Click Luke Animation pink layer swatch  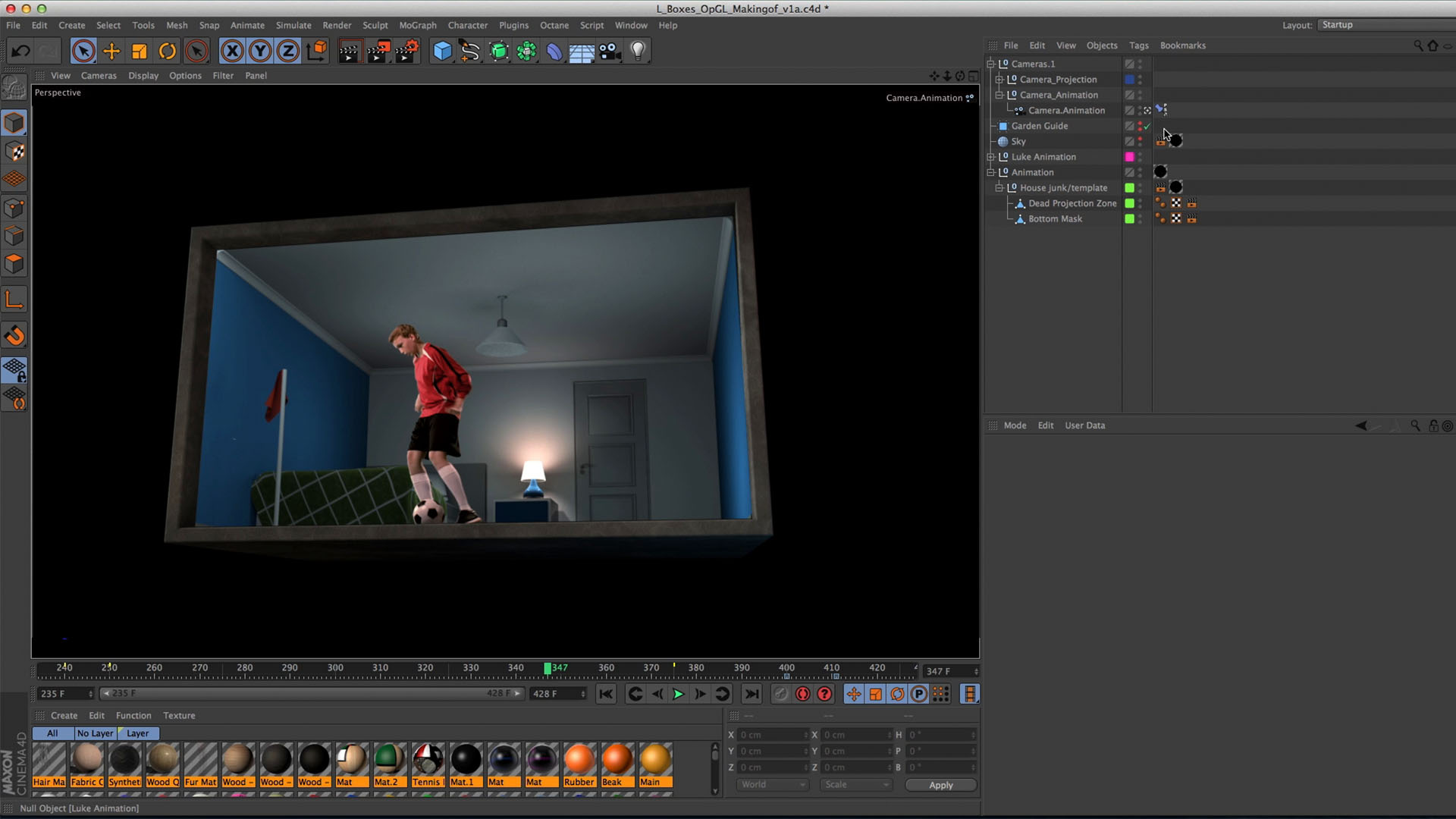pyautogui.click(x=1129, y=157)
